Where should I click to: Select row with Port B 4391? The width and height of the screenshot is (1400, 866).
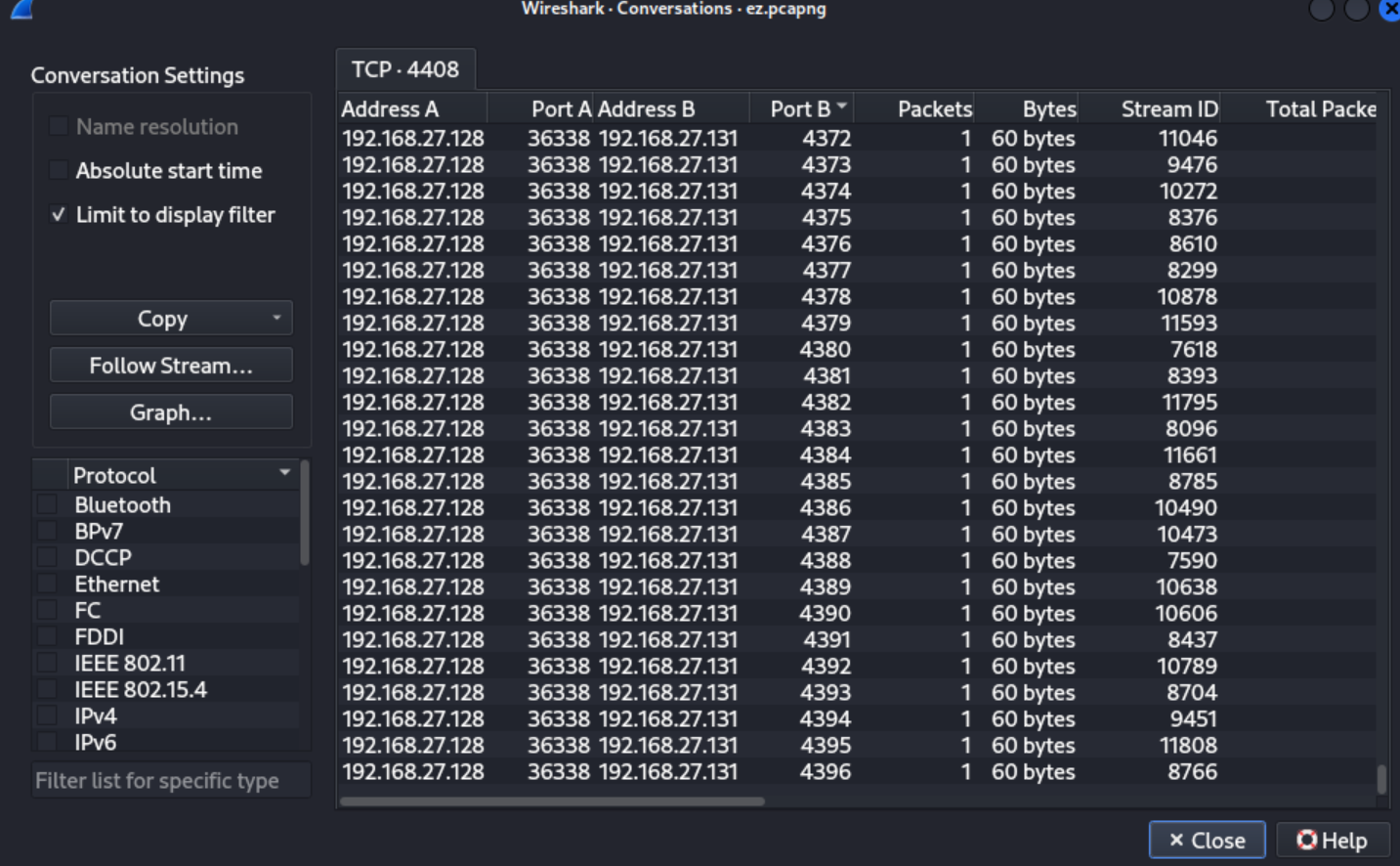click(858, 639)
